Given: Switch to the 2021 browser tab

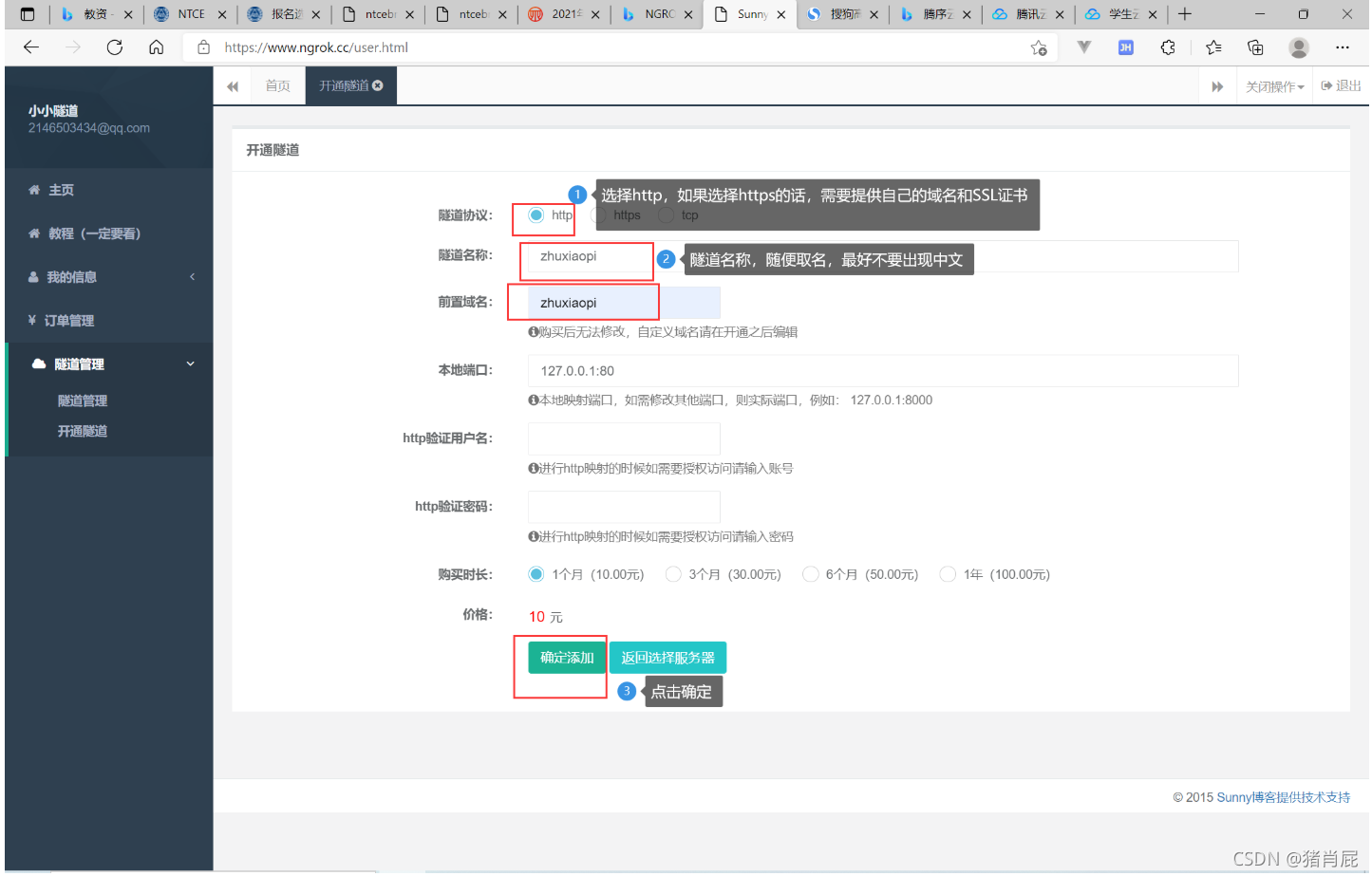Looking at the screenshot, I should (566, 14).
